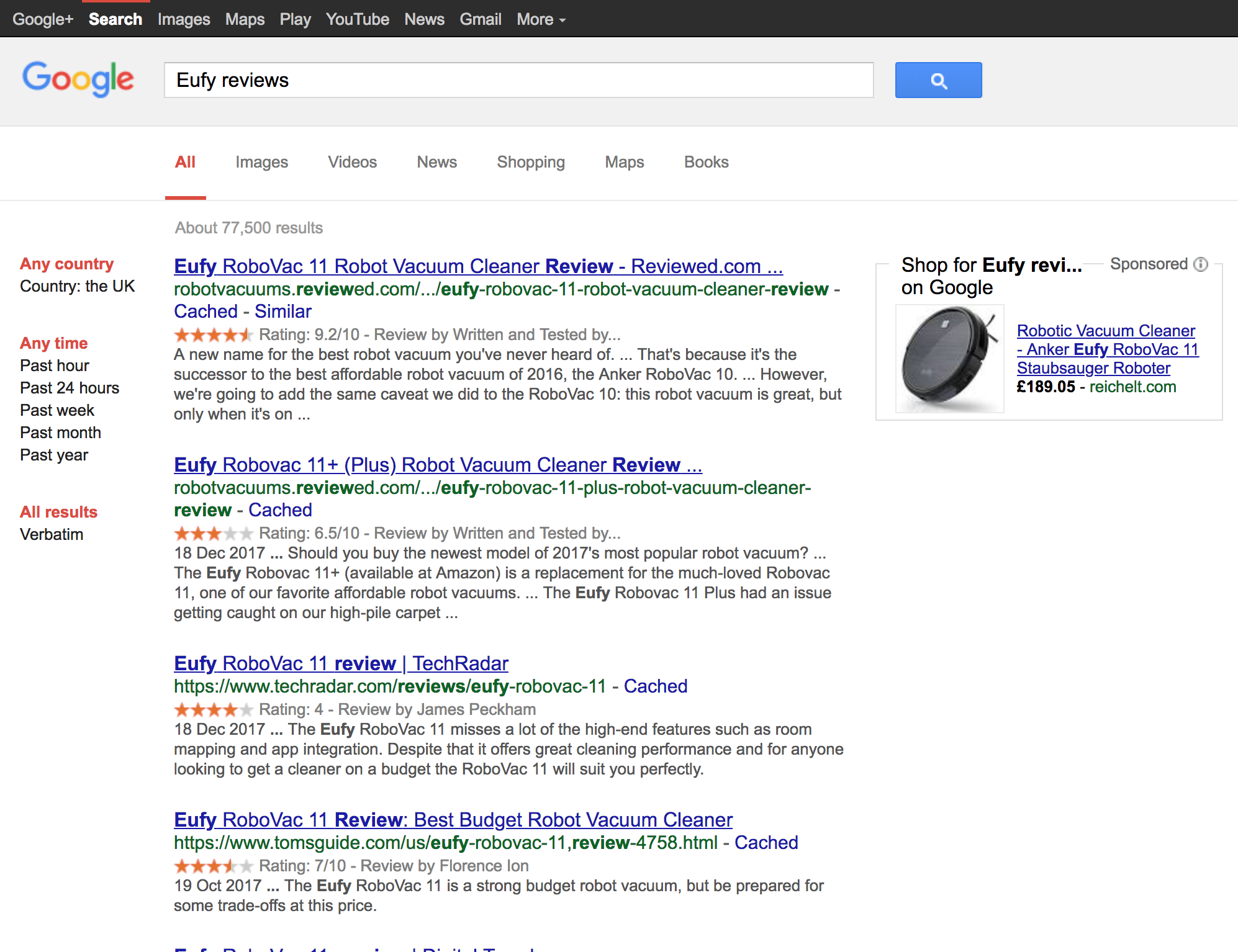1238x952 pixels.
Task: Open Gmail in the top bar
Action: (480, 19)
